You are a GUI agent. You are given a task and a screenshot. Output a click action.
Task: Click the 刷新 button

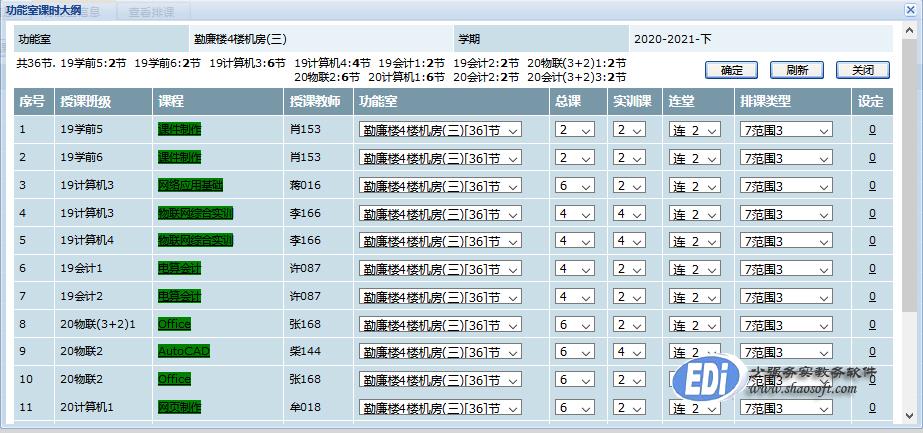pyautogui.click(x=797, y=70)
